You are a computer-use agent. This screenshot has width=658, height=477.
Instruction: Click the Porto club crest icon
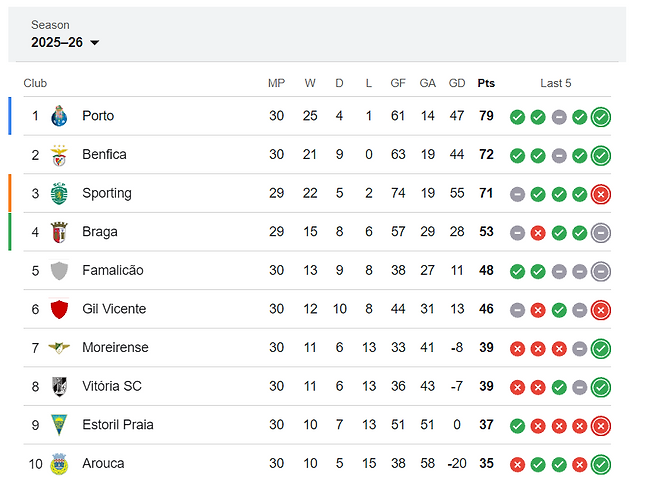point(59,116)
